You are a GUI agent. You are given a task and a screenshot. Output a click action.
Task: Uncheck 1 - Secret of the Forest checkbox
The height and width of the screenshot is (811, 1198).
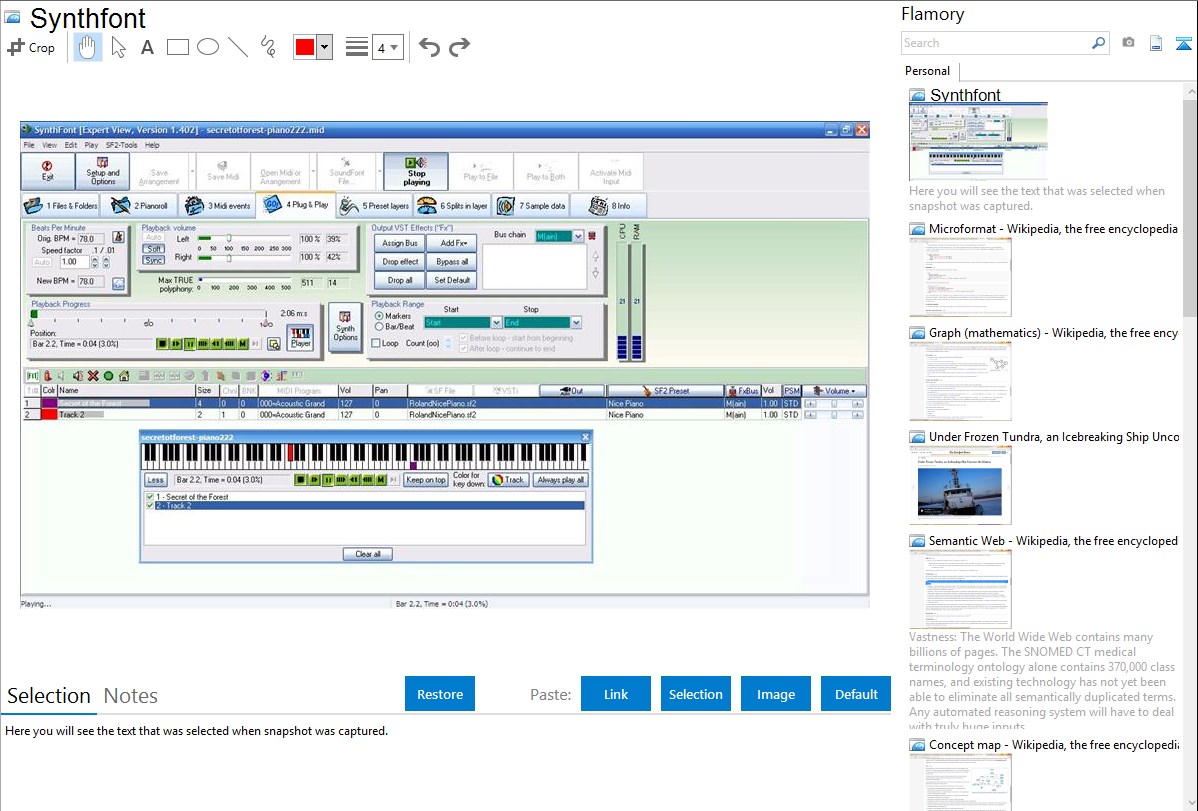coord(150,497)
